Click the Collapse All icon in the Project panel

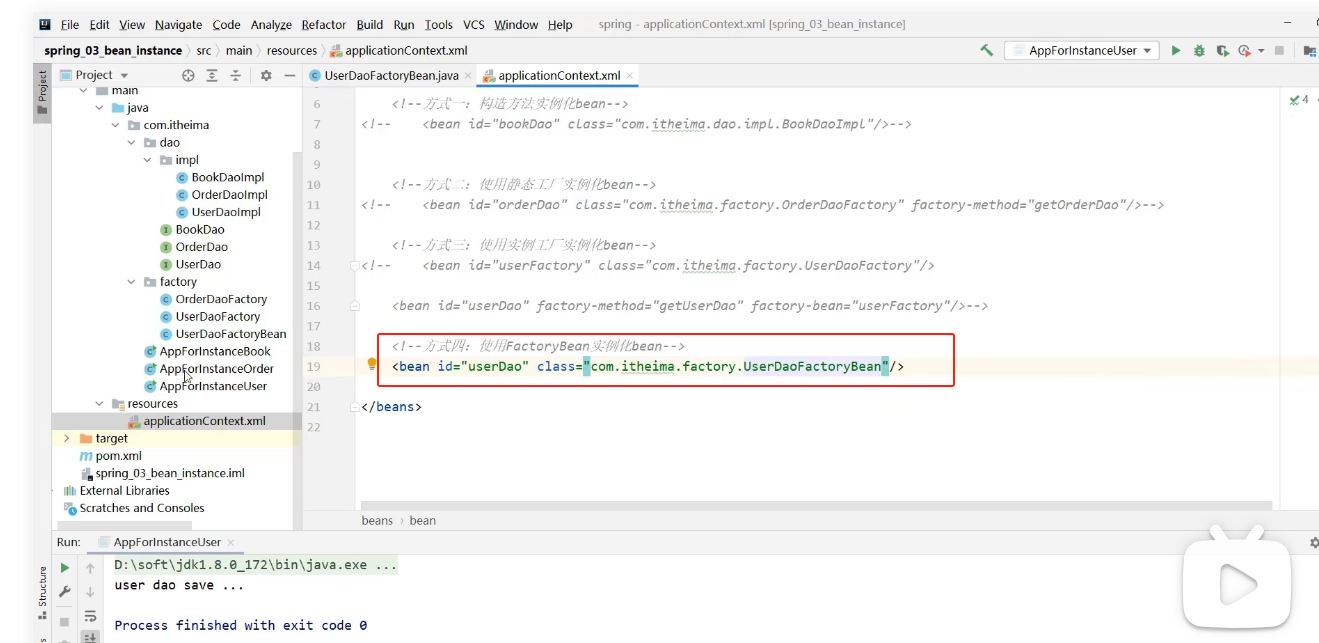pyautogui.click(x=236, y=75)
